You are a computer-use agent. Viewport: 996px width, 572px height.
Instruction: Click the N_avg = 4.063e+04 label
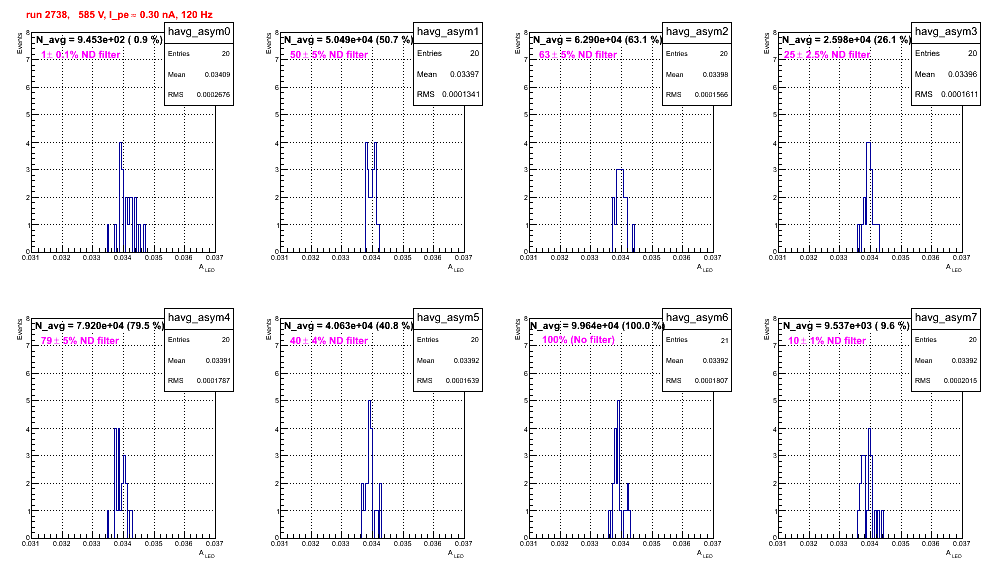(x=348, y=326)
